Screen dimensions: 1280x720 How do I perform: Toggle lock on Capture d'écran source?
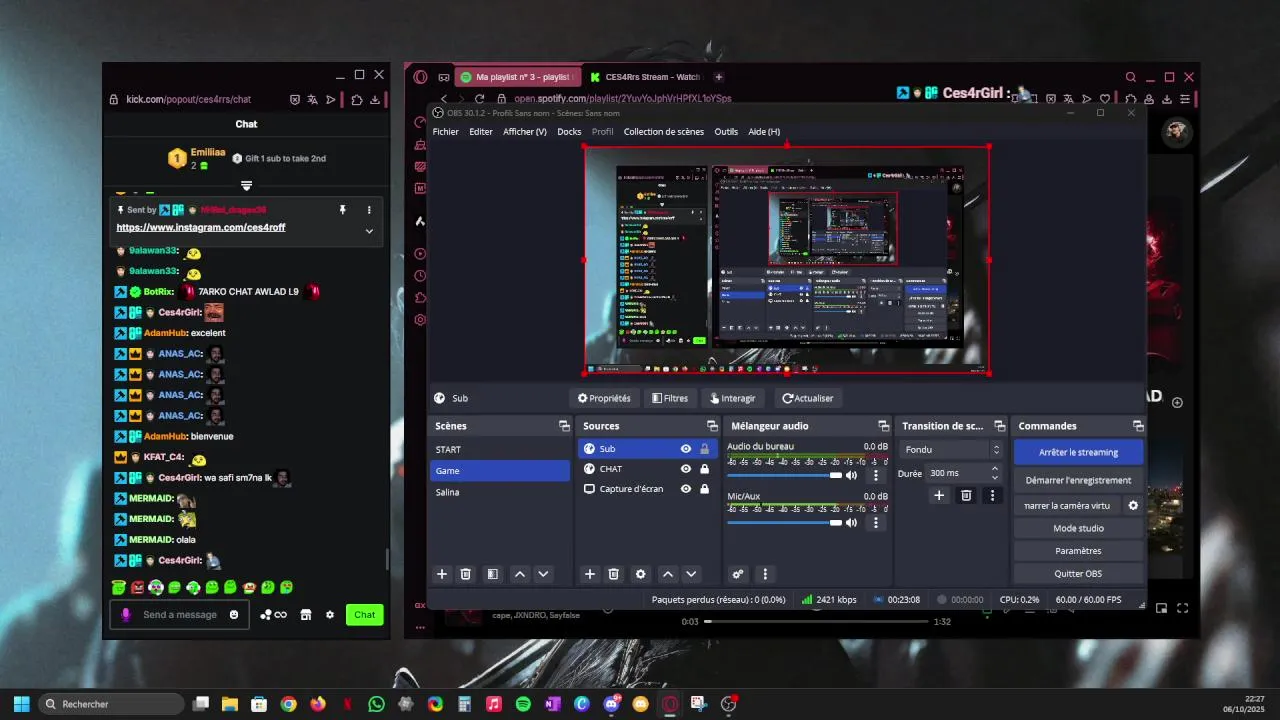tap(705, 489)
